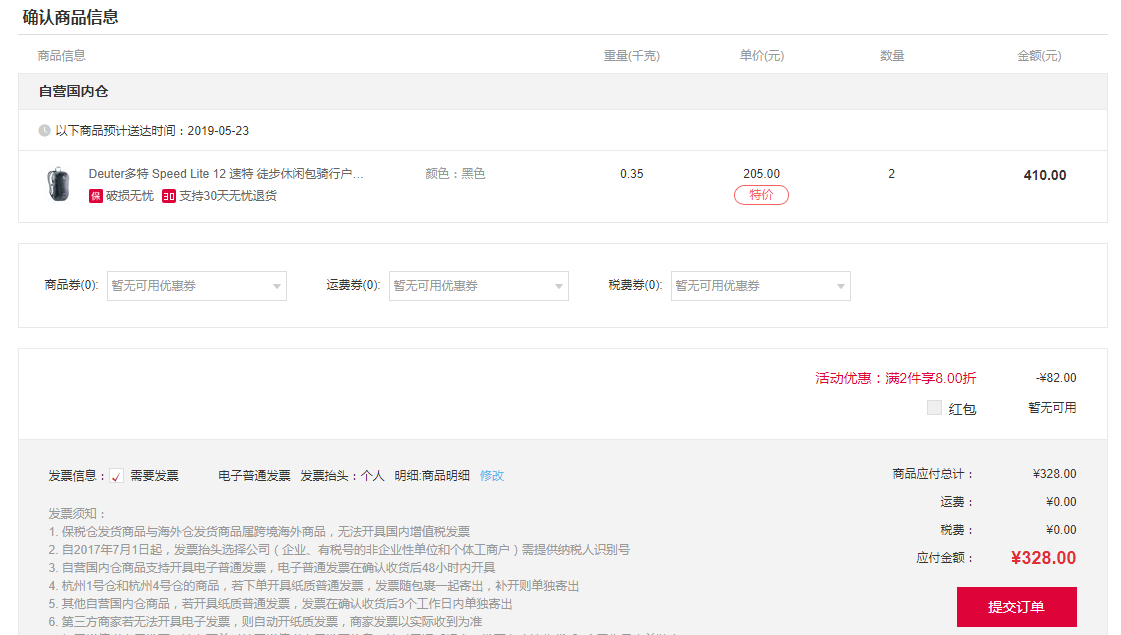The width and height of the screenshot is (1121, 635).
Task: Click the red 30-day return badge icon
Action: coord(169,196)
